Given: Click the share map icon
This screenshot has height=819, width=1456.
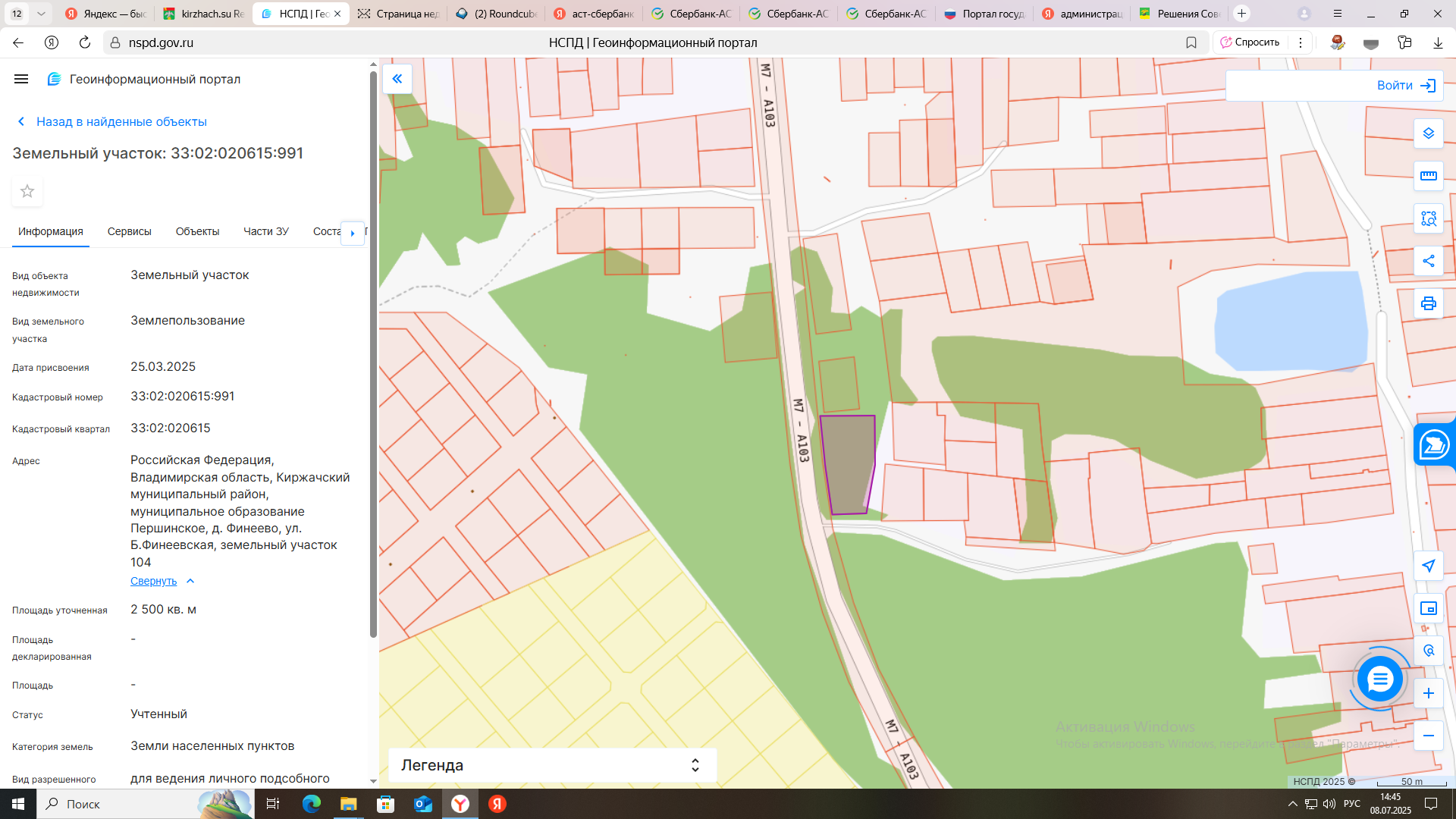Looking at the screenshot, I should coord(1428,261).
